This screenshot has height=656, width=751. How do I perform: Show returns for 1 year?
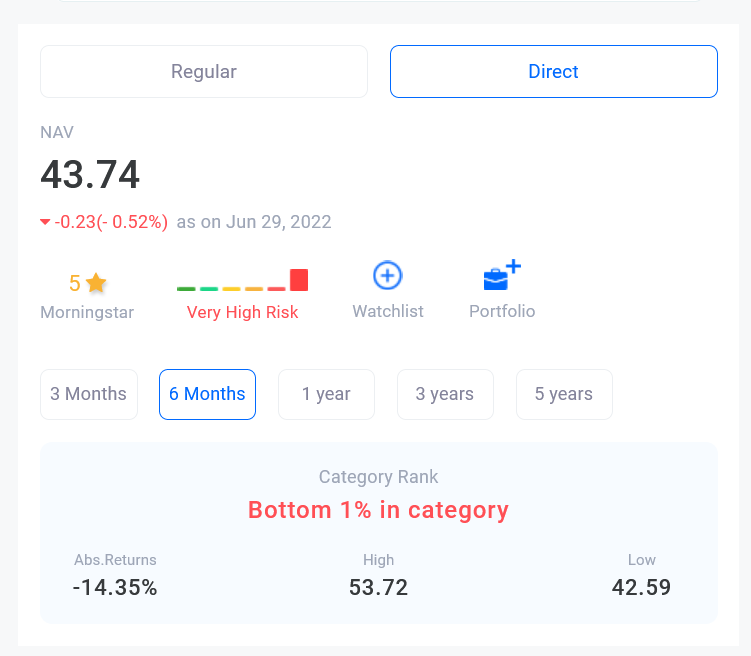tap(326, 394)
